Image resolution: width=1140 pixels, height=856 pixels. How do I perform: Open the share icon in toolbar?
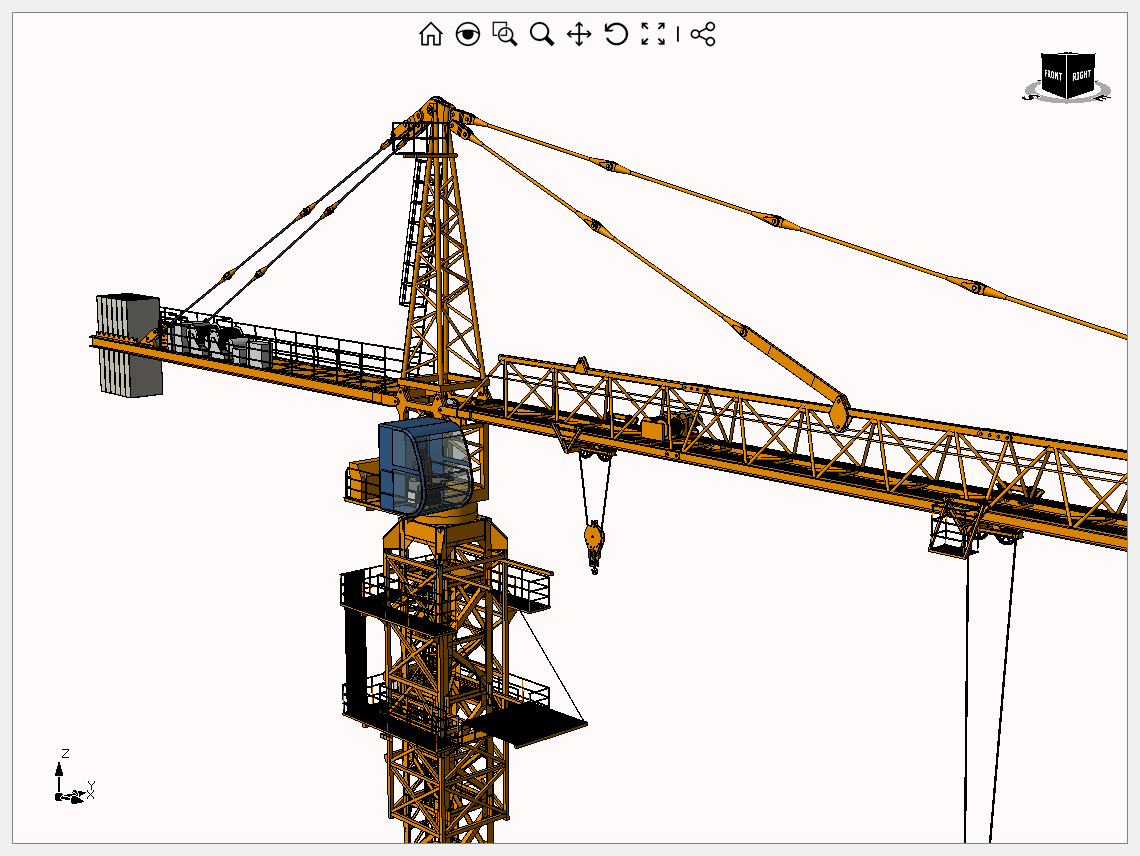coord(703,35)
